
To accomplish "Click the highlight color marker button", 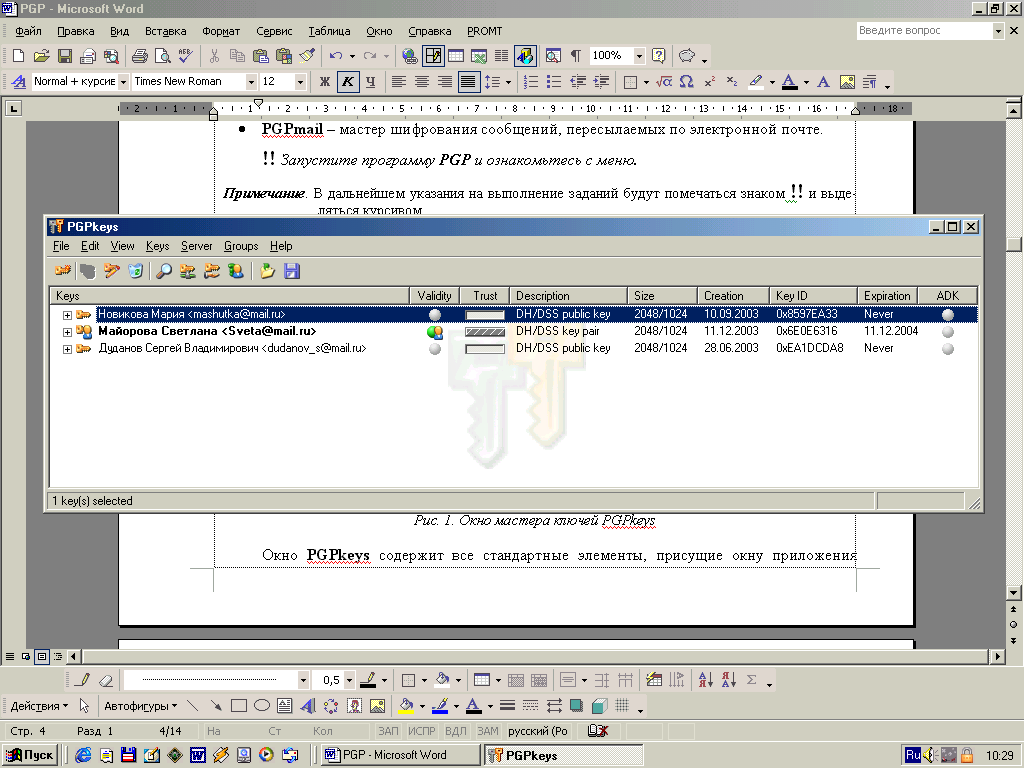I will point(756,82).
